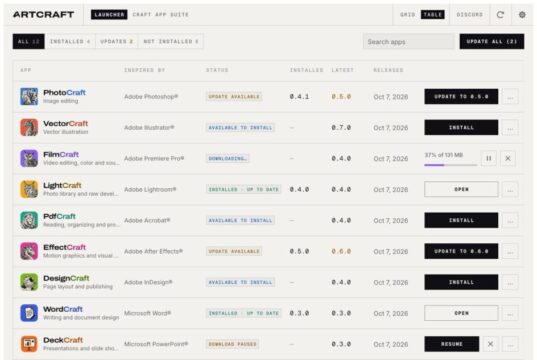The width and height of the screenshot is (537, 360).
Task: Filter by Installed apps
Action: coord(70,41)
